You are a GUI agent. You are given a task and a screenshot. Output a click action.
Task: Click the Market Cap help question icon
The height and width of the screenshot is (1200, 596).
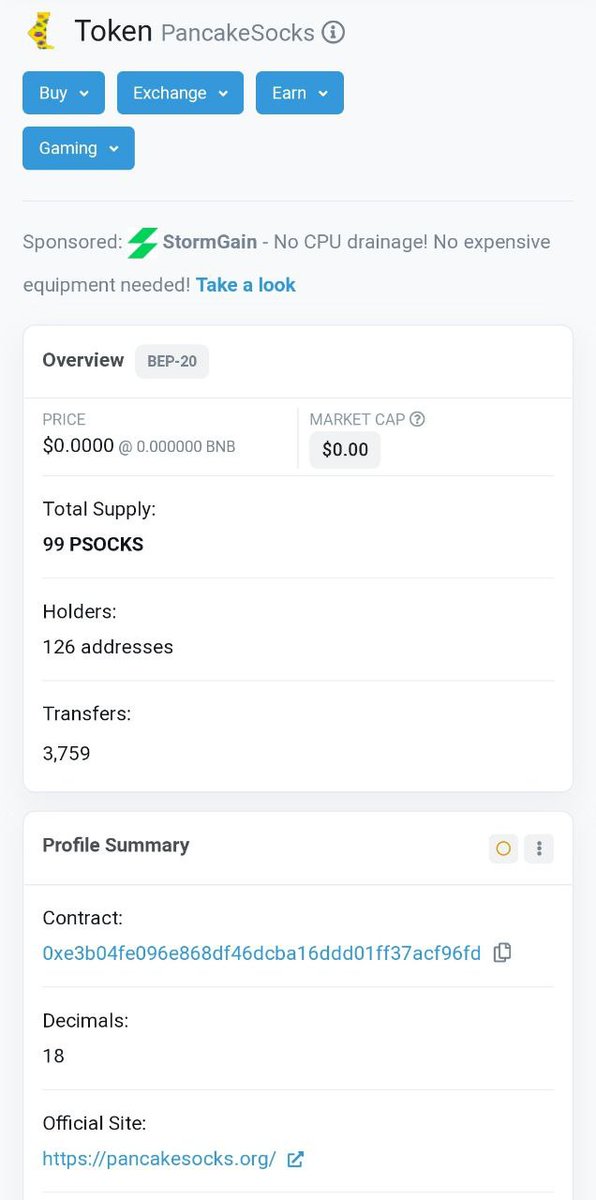coord(417,419)
